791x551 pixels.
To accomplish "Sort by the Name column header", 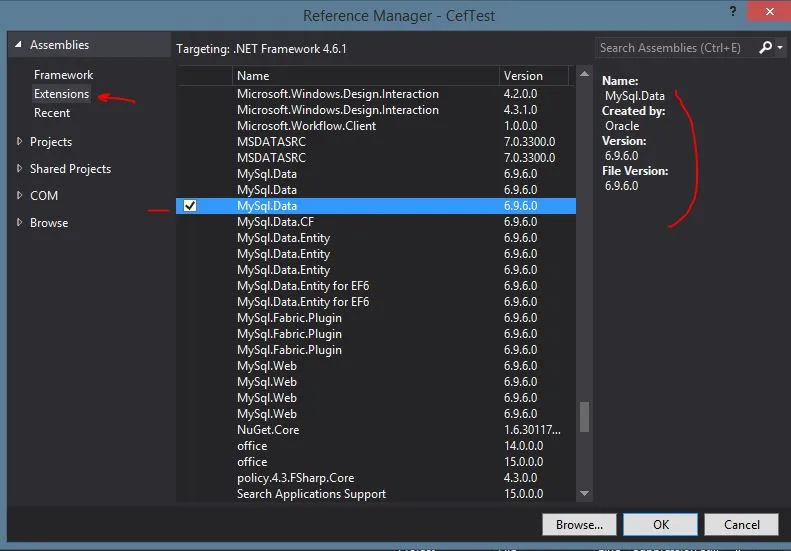I will tap(366, 76).
